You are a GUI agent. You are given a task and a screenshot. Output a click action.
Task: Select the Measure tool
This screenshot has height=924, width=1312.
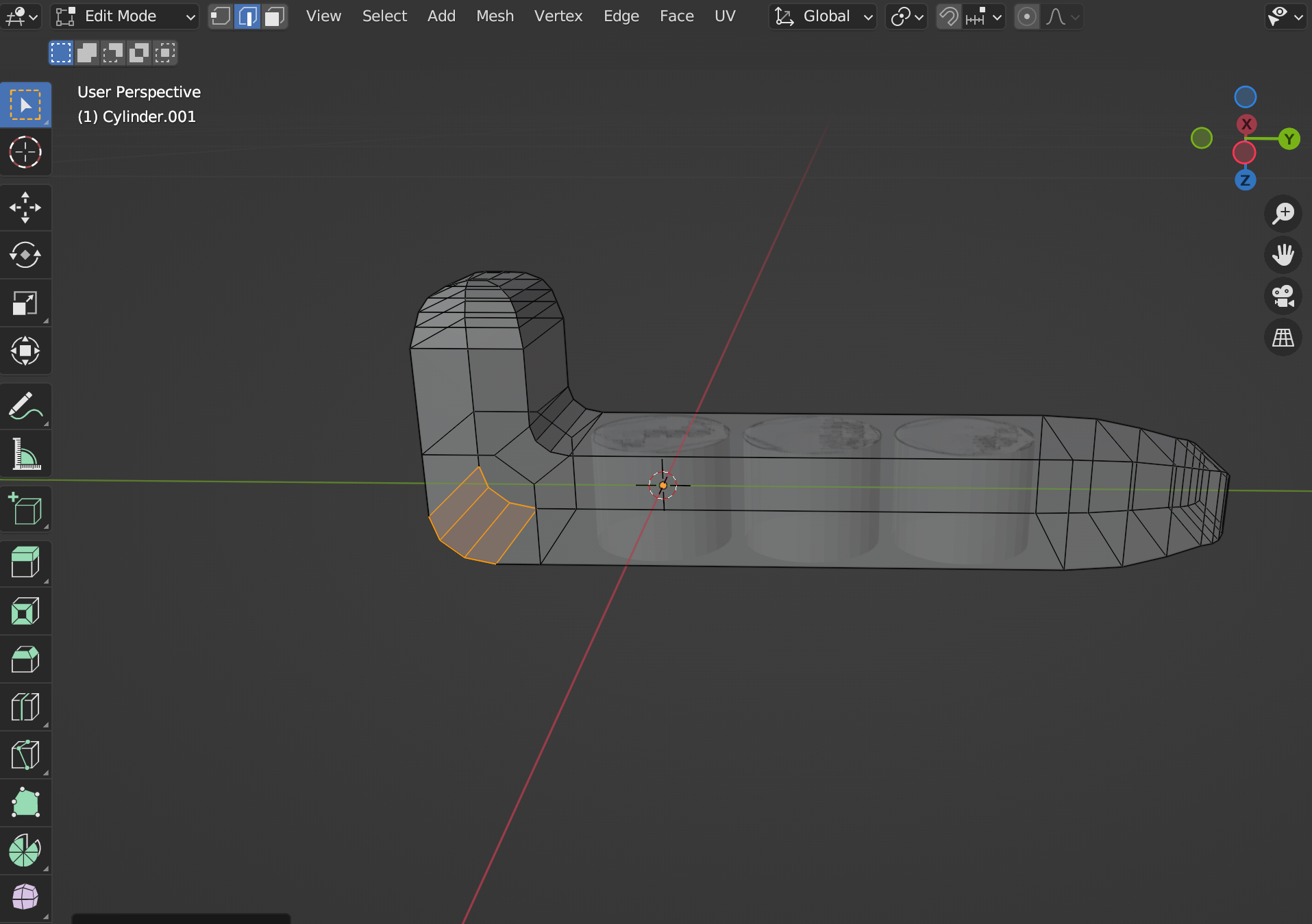pos(26,453)
